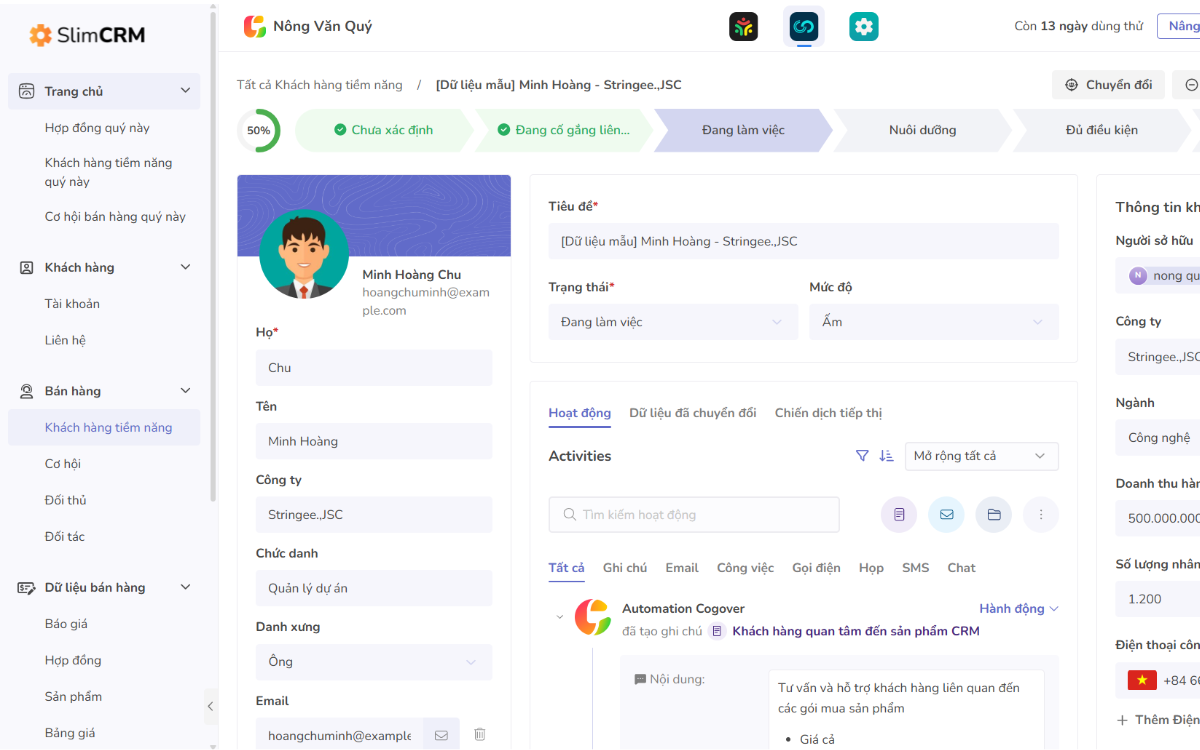The image size is (1200, 750).
Task: Click the Chuyển đổi button
Action: click(1108, 85)
